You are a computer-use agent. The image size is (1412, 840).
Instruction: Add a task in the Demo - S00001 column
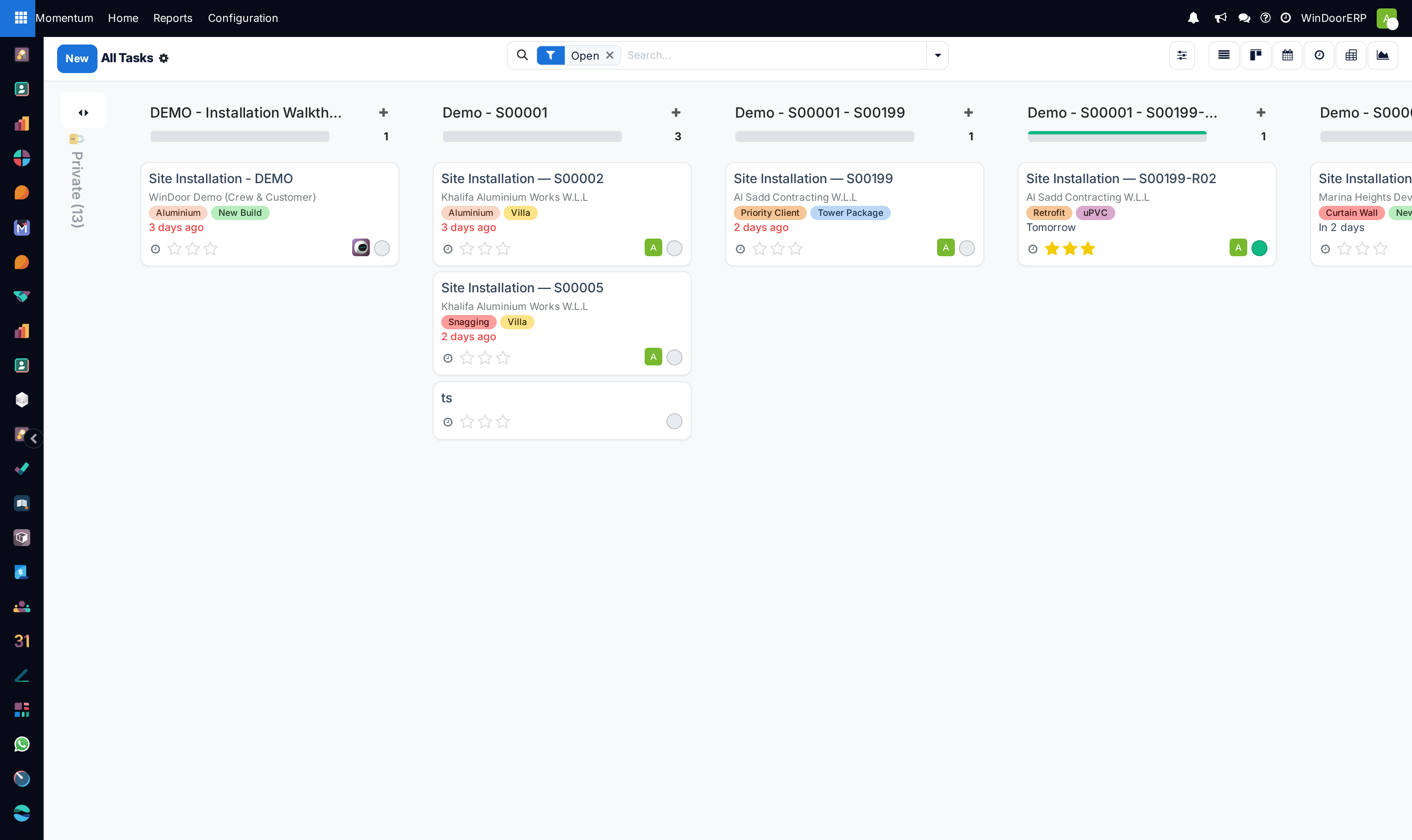[x=676, y=112]
